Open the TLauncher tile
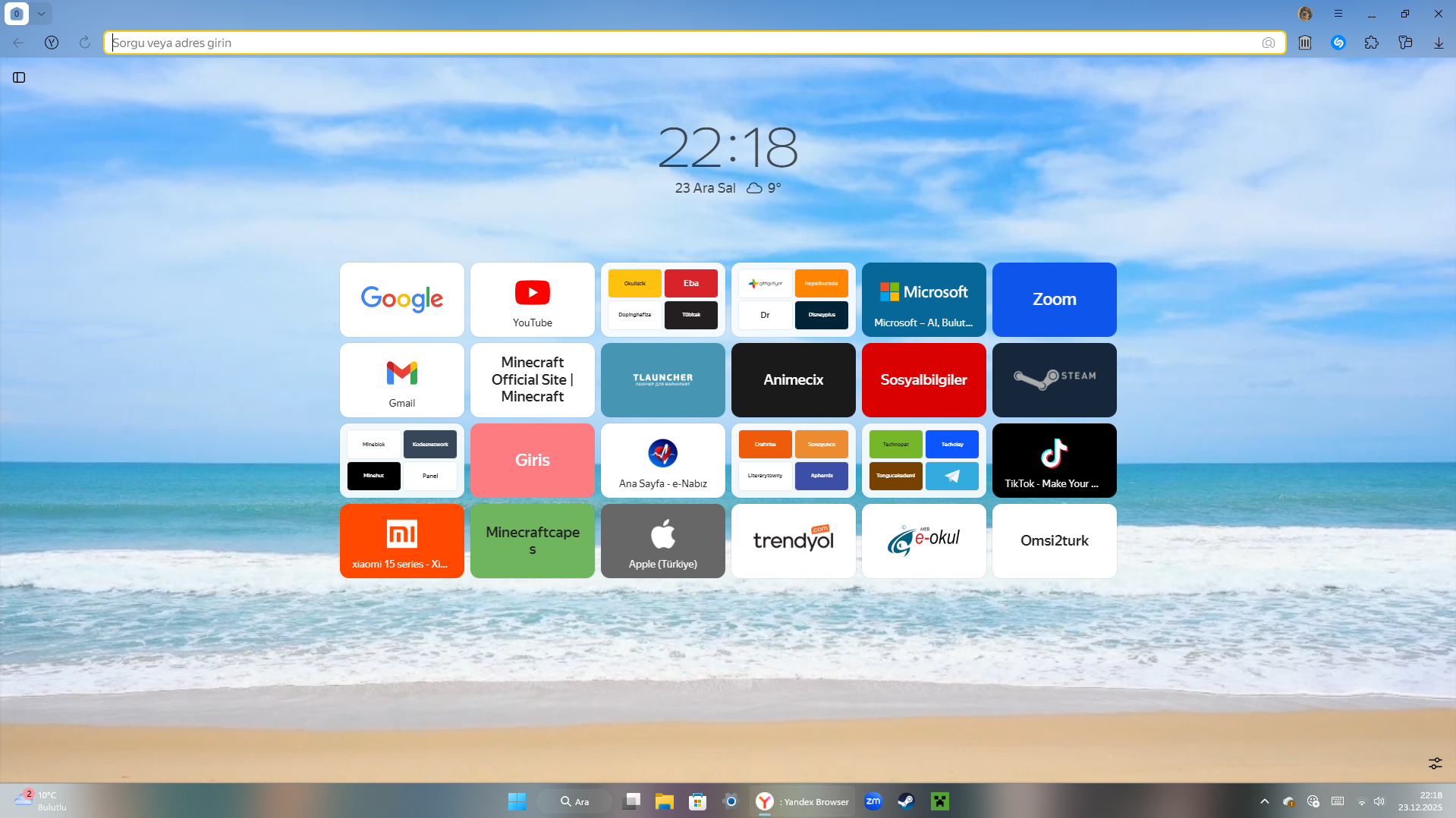Image resolution: width=1456 pixels, height=818 pixels. click(x=663, y=380)
